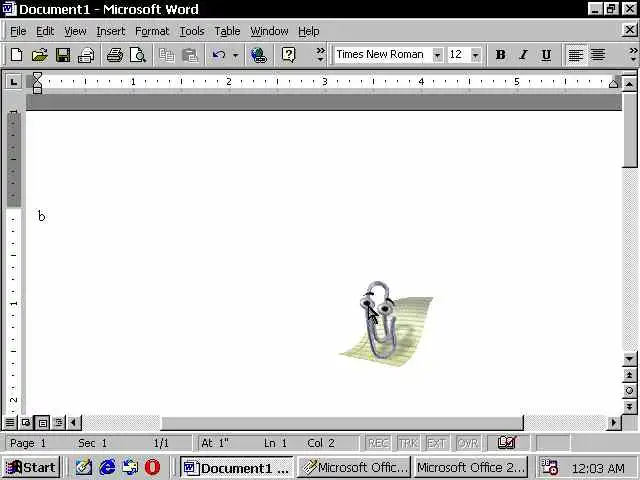Switch to Document1 taskbar button
The image size is (640, 480).
click(x=237, y=467)
